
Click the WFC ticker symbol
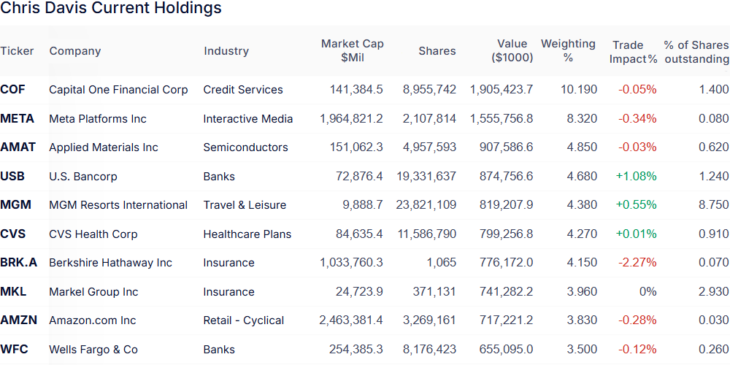14,349
